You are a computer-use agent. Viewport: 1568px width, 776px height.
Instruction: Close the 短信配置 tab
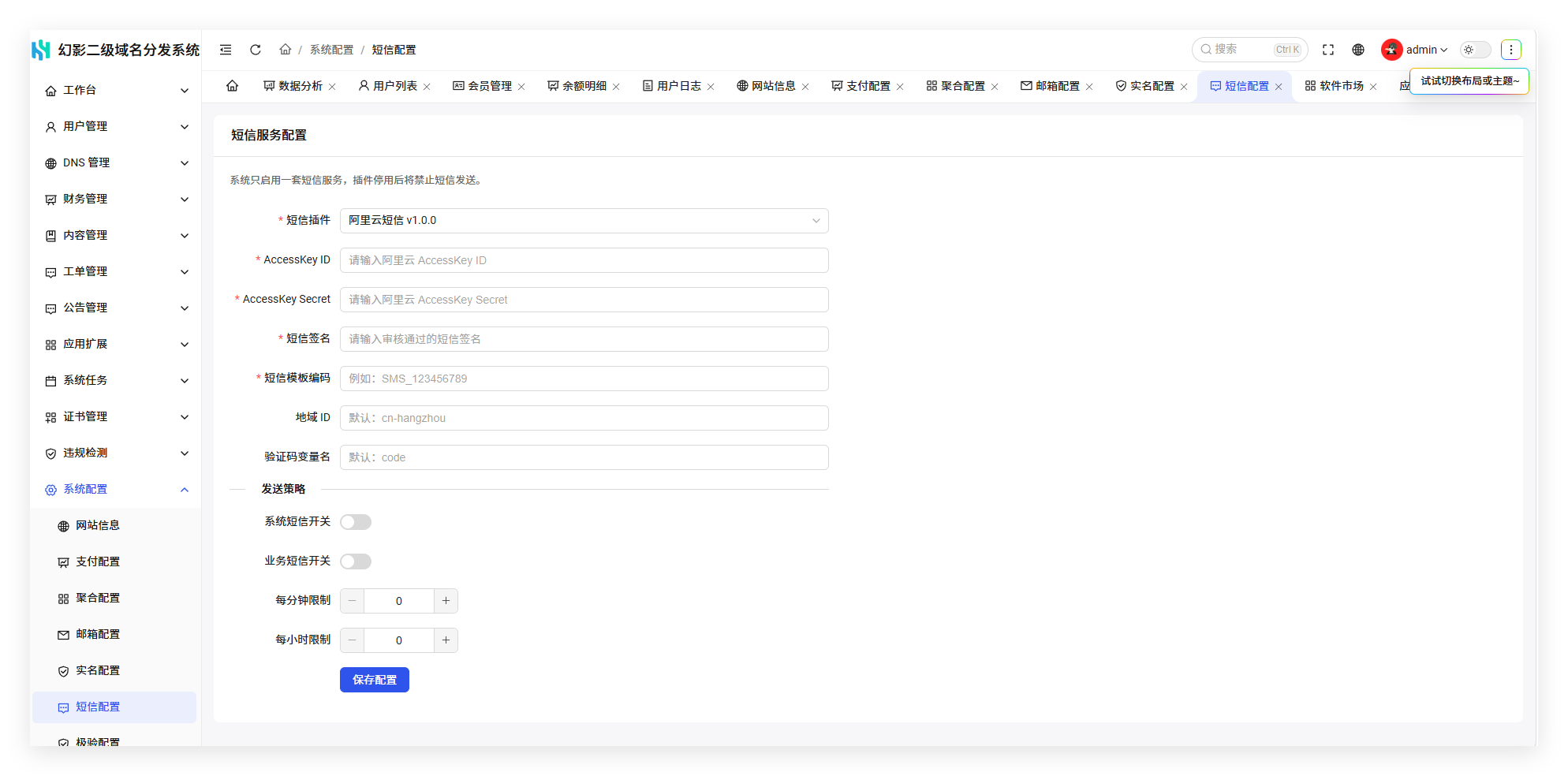pos(1279,87)
